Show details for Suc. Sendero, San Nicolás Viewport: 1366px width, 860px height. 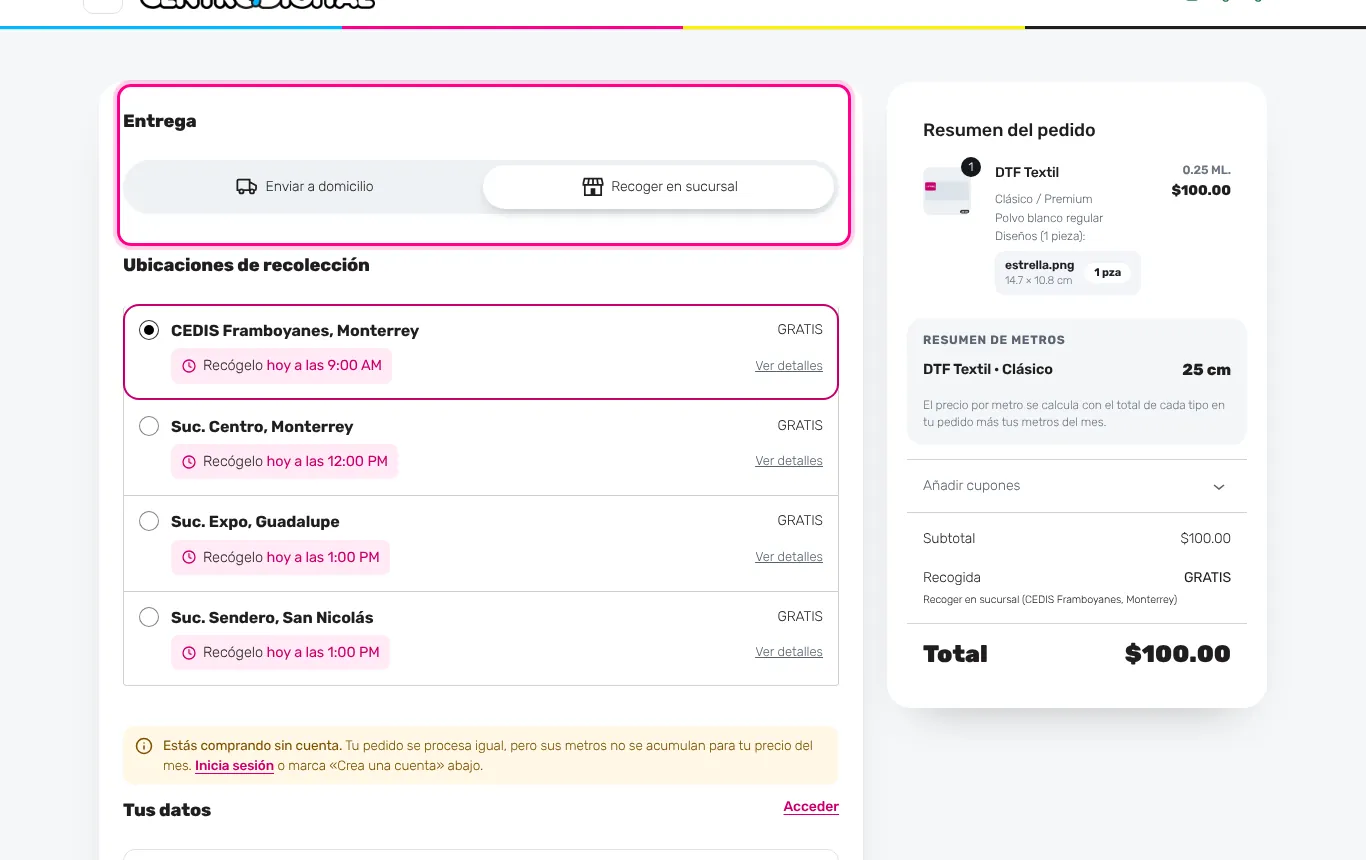pos(789,652)
